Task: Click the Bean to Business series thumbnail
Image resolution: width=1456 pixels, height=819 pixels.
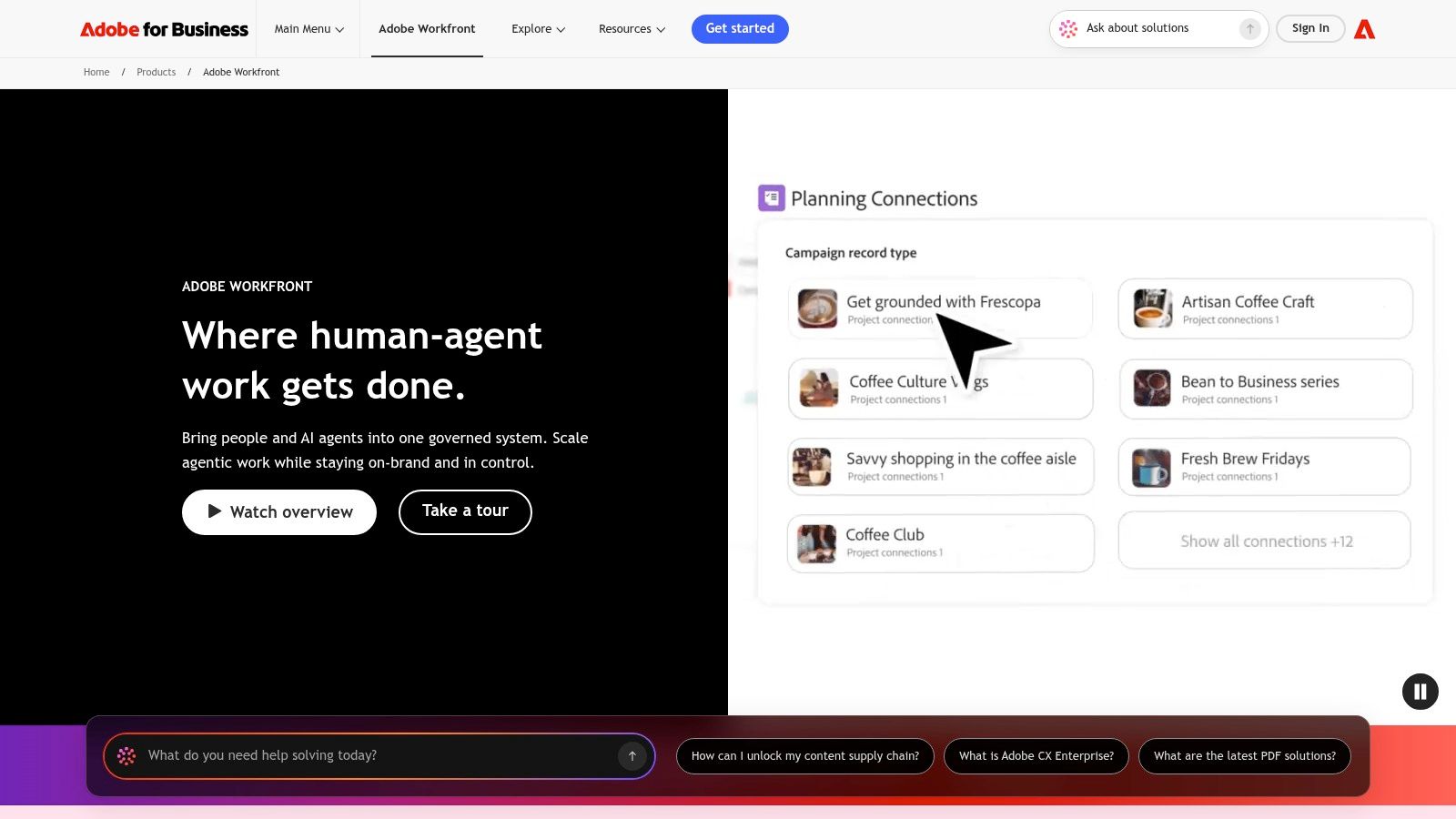Action: pyautogui.click(x=1152, y=389)
